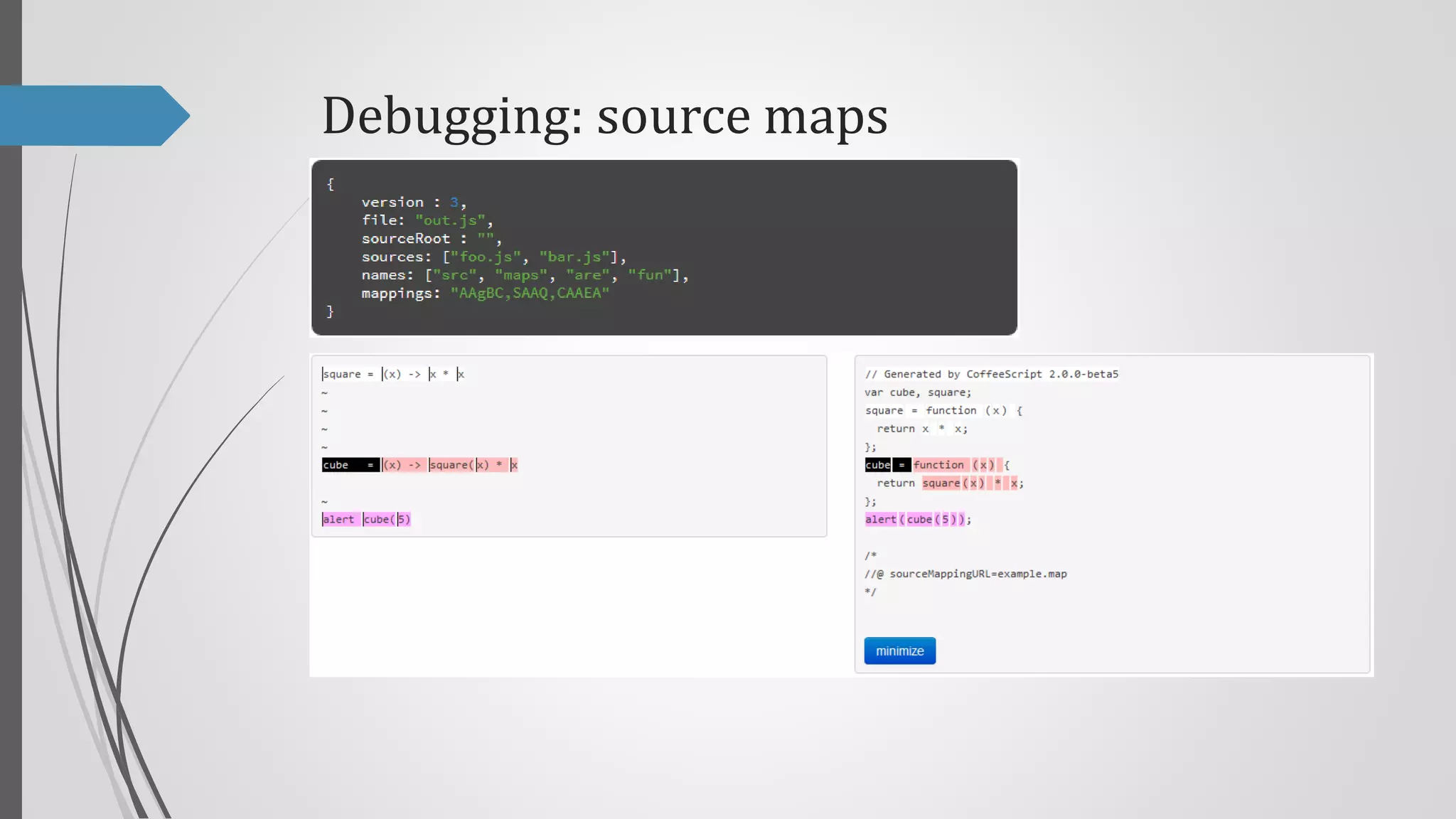Click the highlighted 'function' keyword on cube line

[x=938, y=465]
